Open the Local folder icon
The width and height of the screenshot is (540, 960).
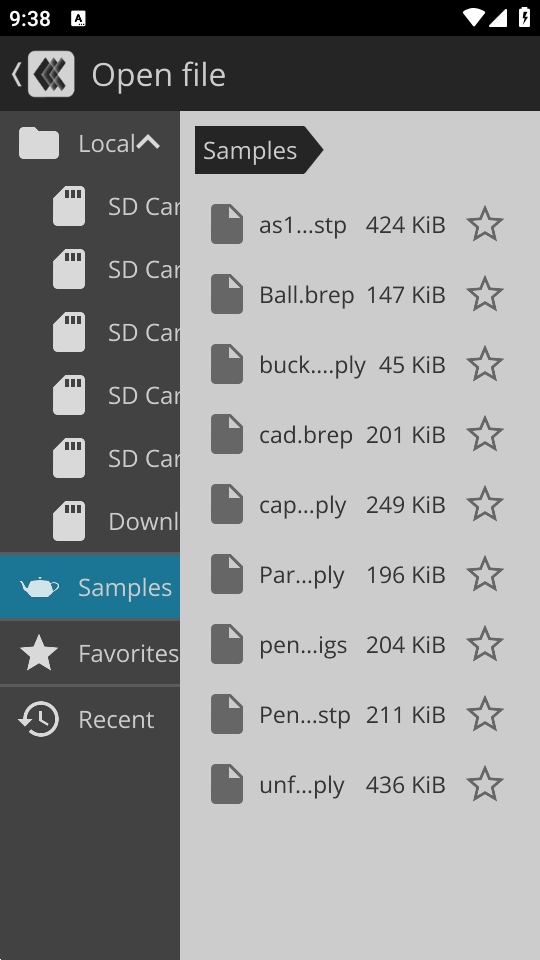pyautogui.click(x=39, y=143)
